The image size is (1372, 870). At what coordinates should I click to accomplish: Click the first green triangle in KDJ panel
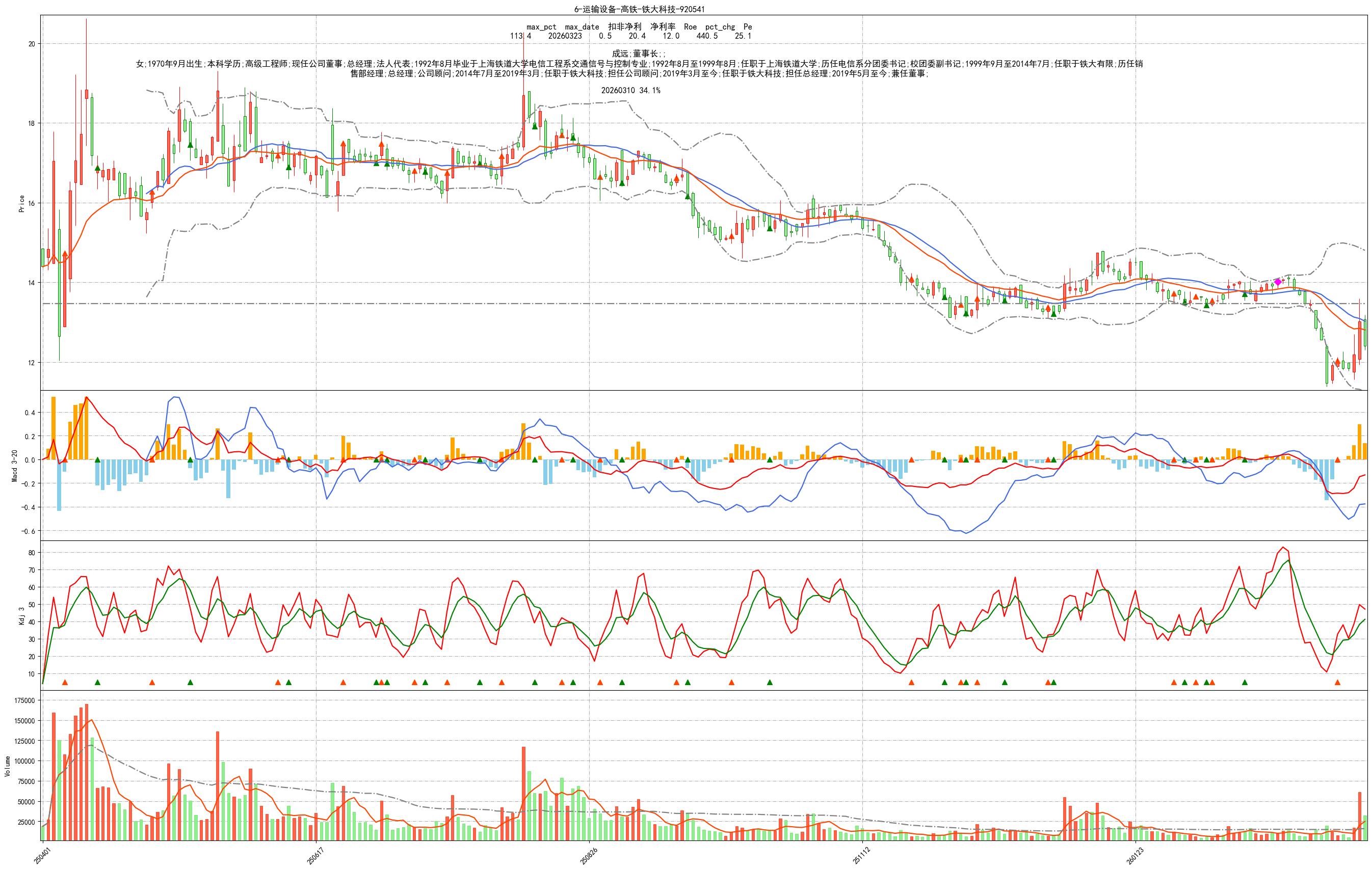97,682
